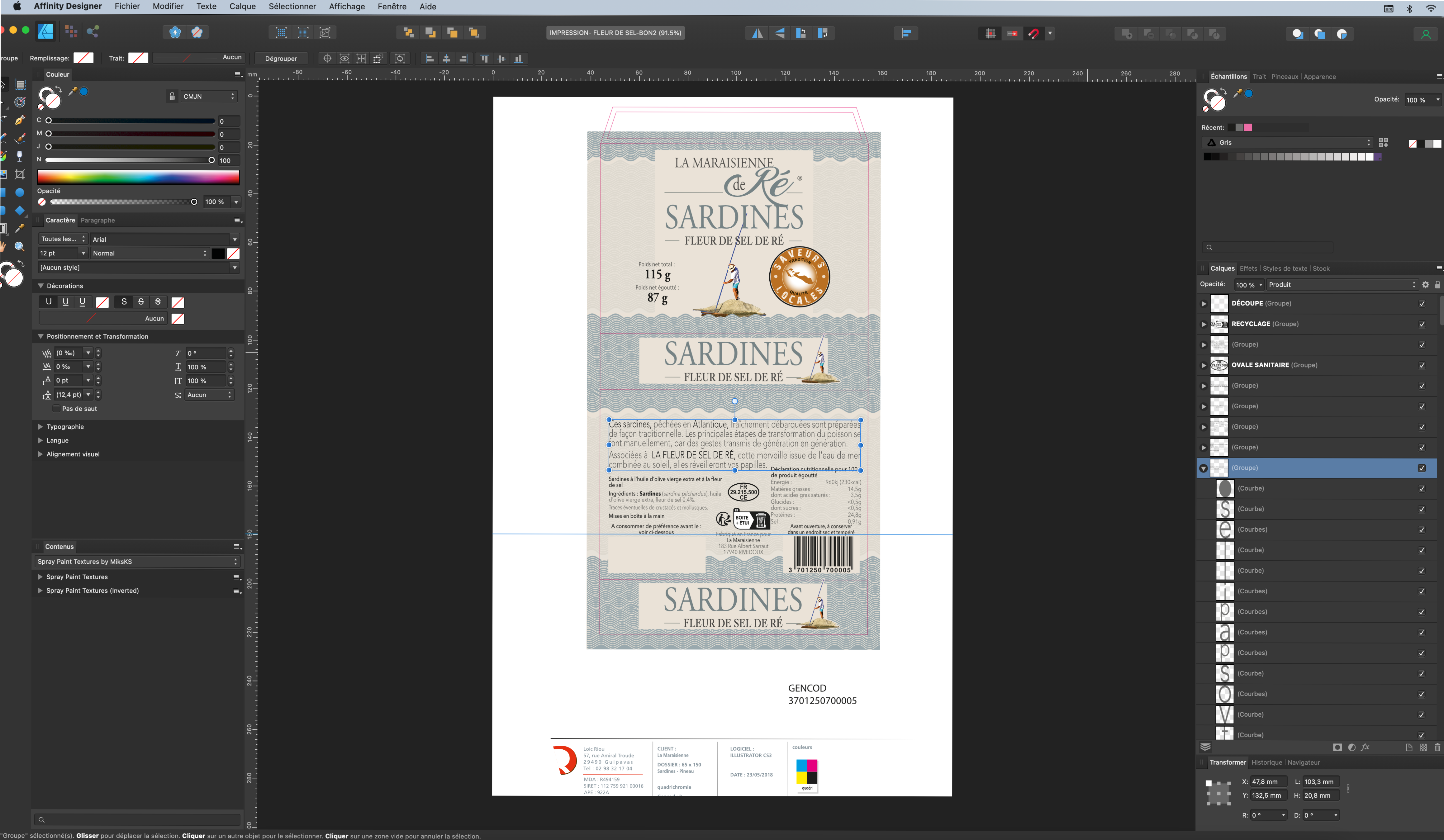Toggle the magnet snapping icon
1444x840 pixels.
click(1034, 33)
